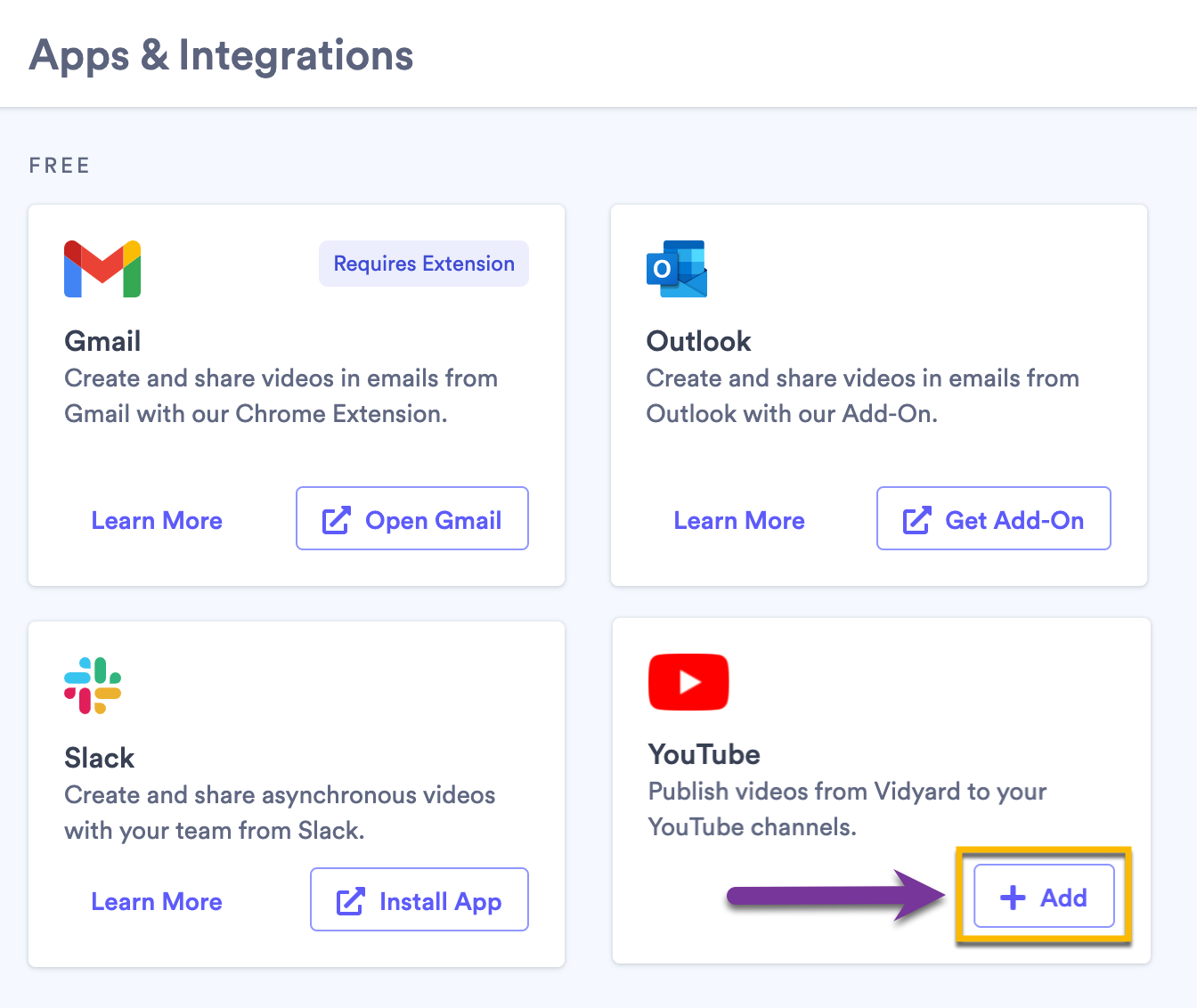Screen dimensions: 1197x1008
Task: Click the FREE section label
Action: pyautogui.click(x=60, y=166)
